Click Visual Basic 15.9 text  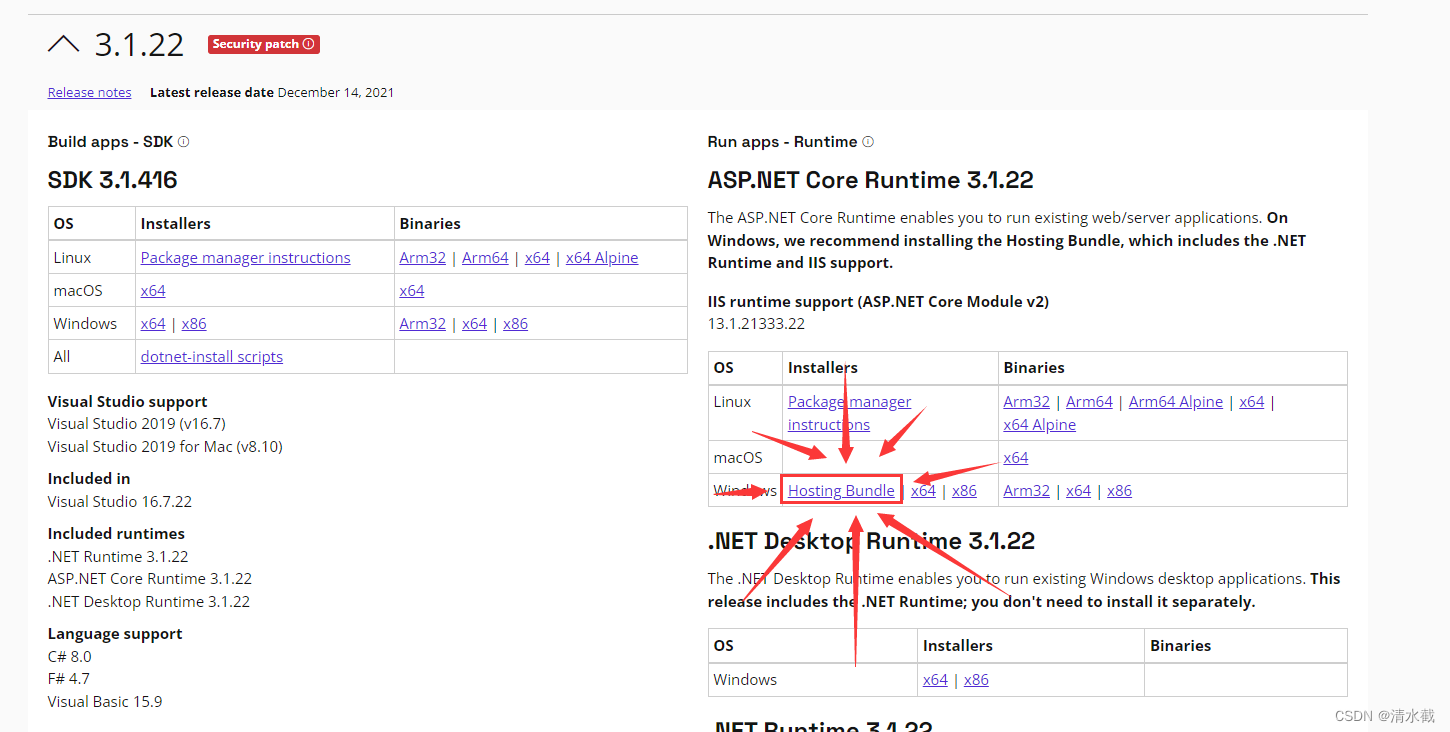[105, 701]
